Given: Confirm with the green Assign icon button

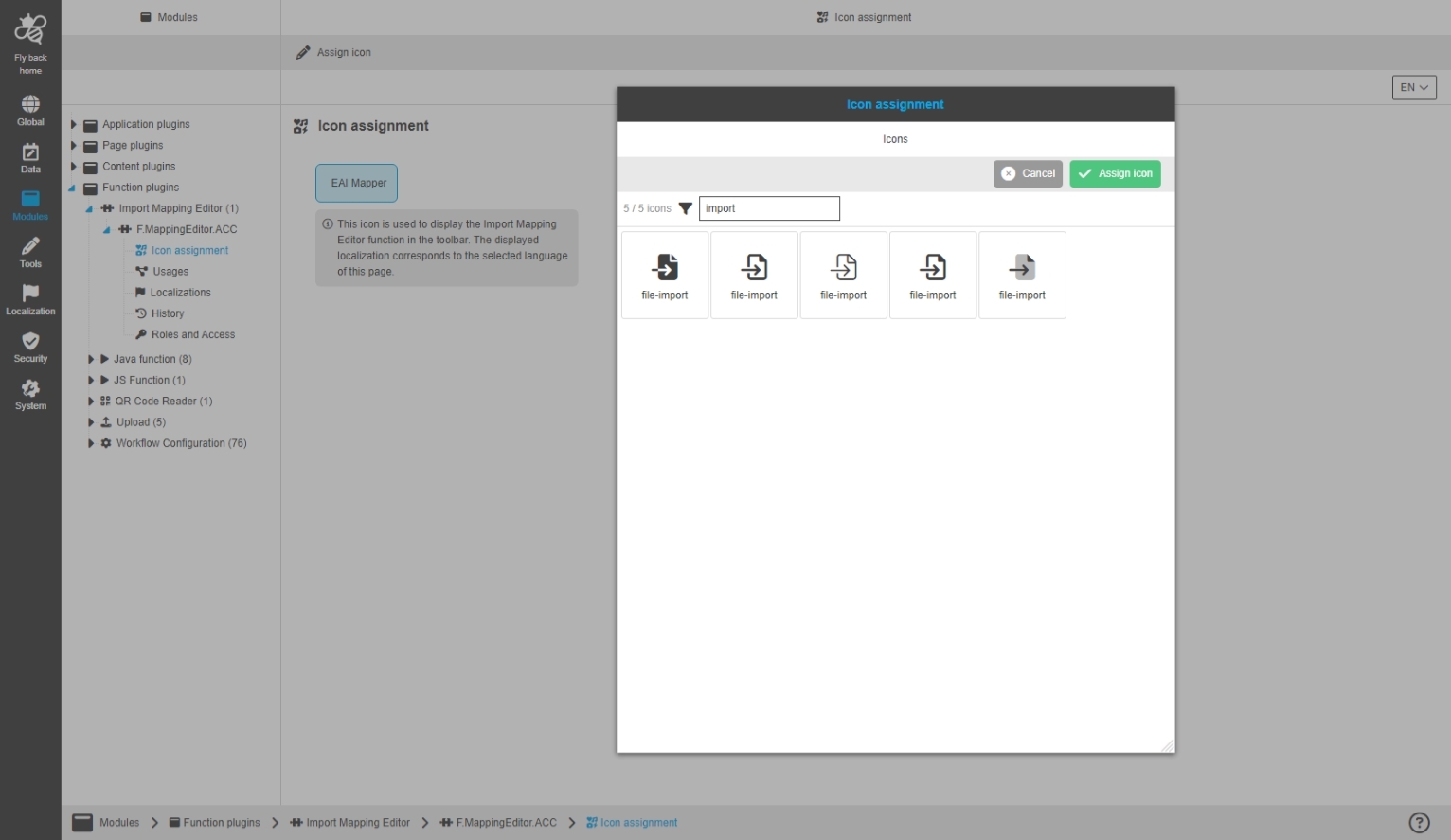Looking at the screenshot, I should [1115, 173].
